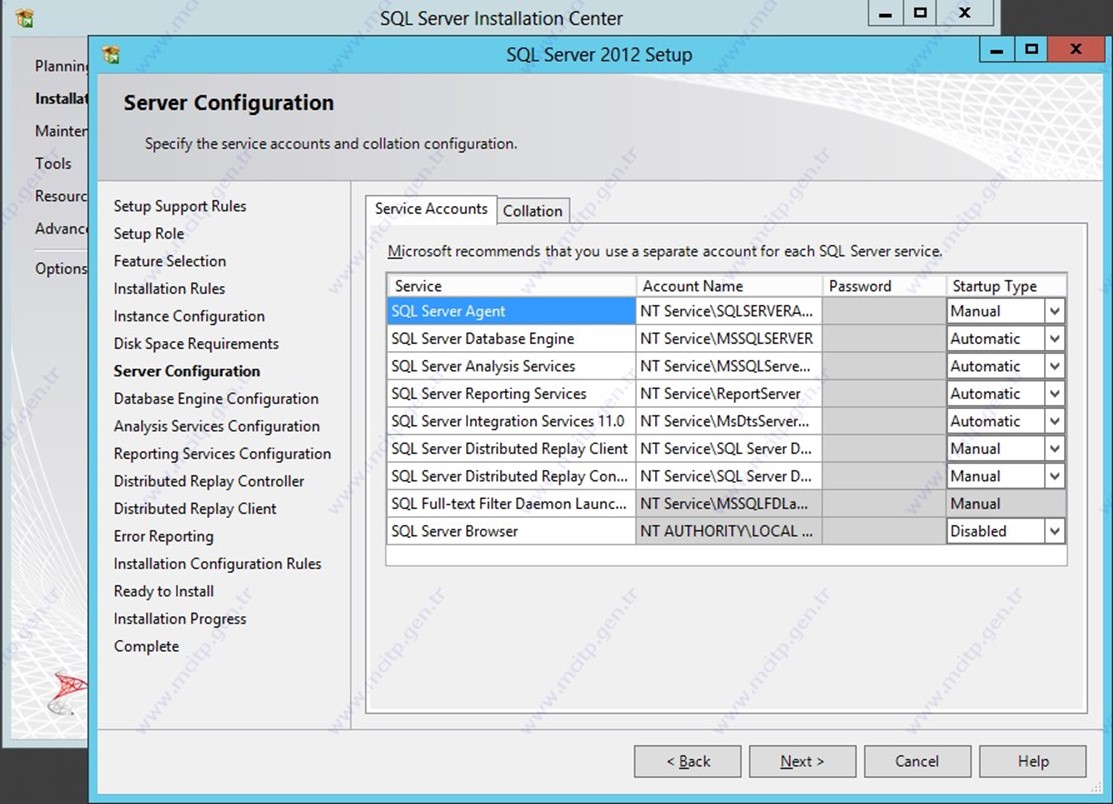Click the Password field for SQL Server Agent
Image resolution: width=1113 pixels, height=804 pixels.
click(x=884, y=311)
